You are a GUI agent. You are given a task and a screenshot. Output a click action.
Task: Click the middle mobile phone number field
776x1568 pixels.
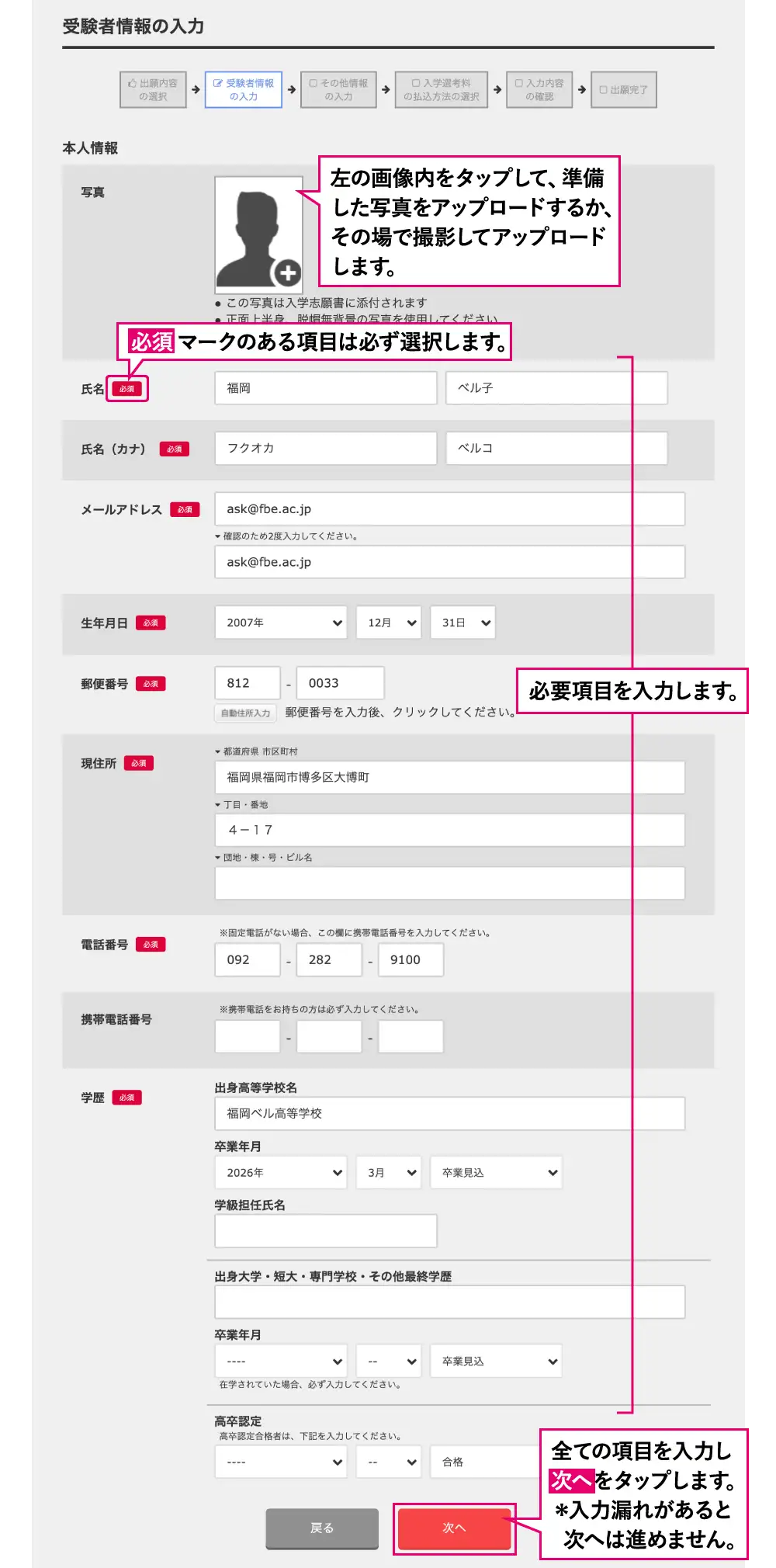click(x=330, y=1036)
